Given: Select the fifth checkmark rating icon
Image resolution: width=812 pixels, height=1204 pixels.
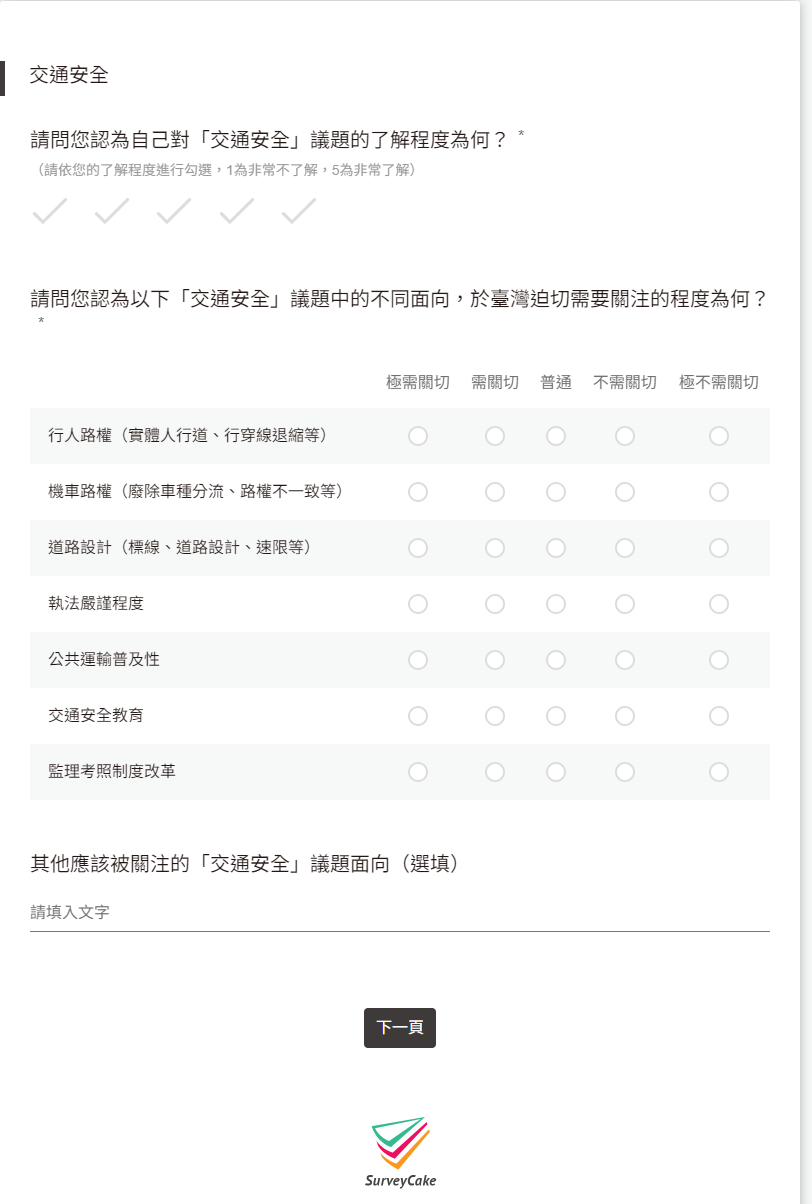Looking at the screenshot, I should (298, 211).
